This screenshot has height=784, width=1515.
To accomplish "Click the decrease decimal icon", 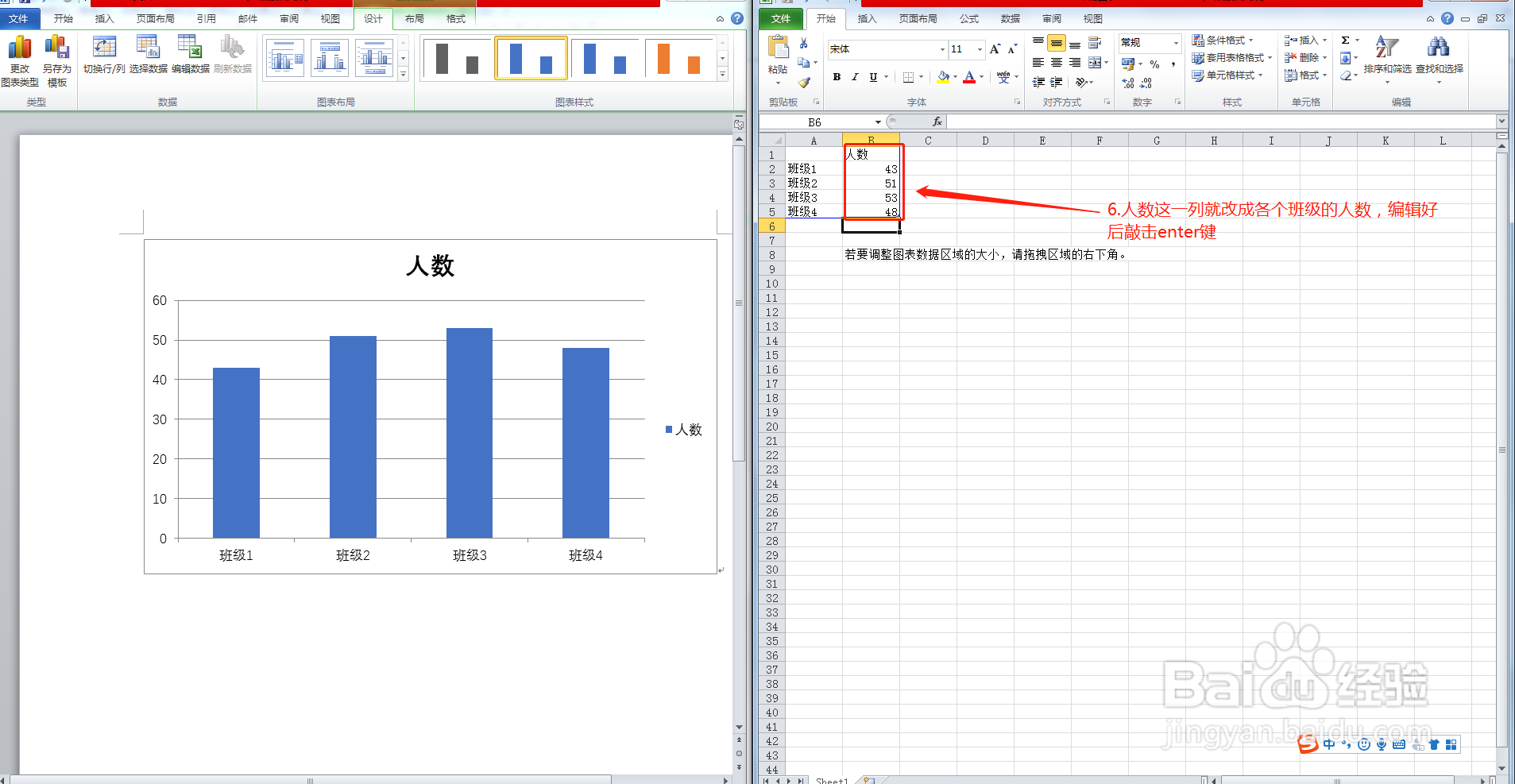I will click(1146, 83).
